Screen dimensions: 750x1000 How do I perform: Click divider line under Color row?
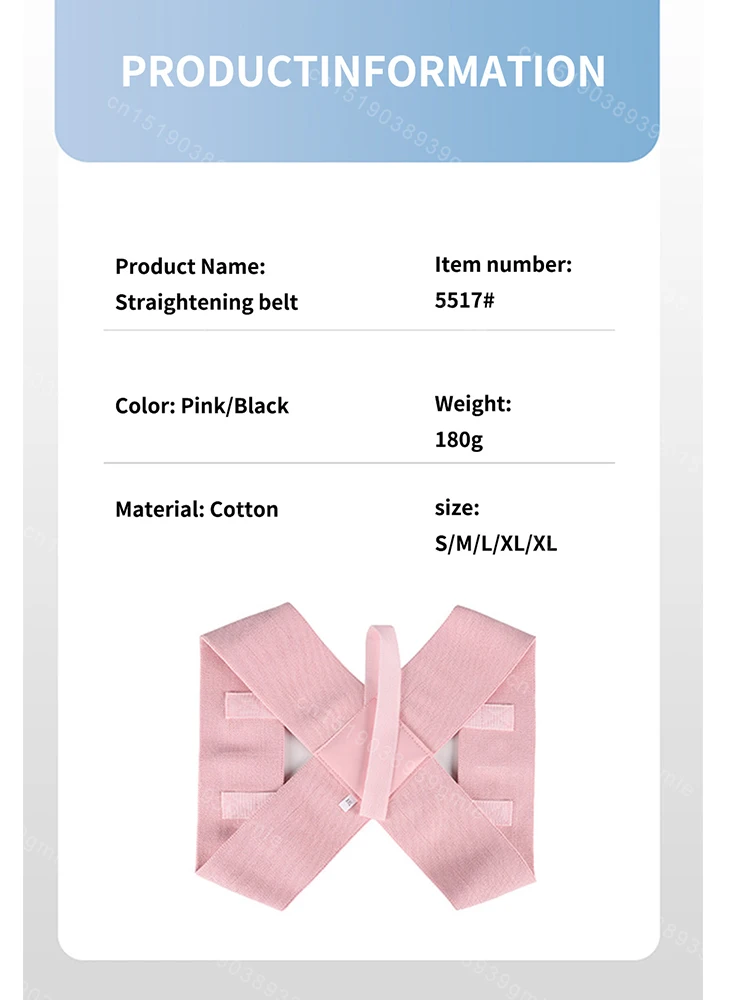point(359,463)
